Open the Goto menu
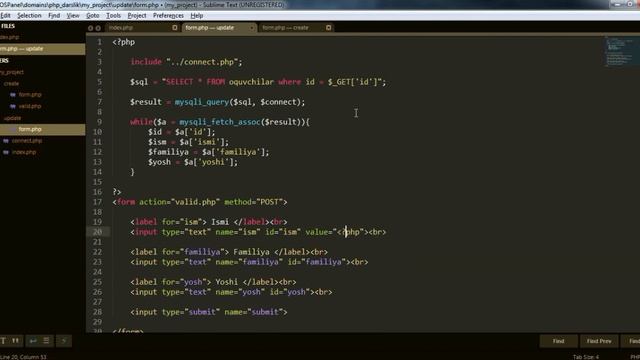Screen dimensions: 640x360 [x=93, y=16]
